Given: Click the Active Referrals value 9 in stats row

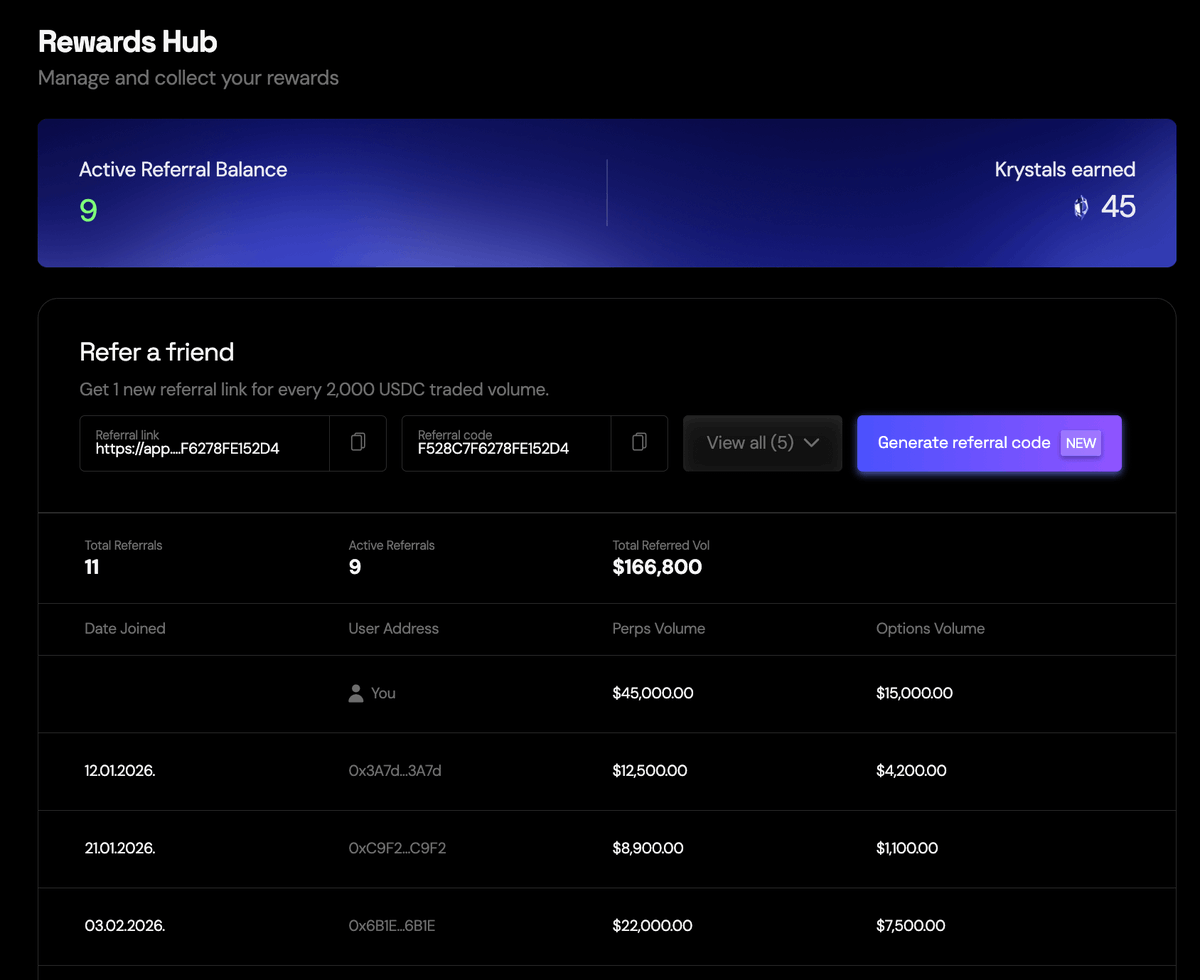Looking at the screenshot, I should click(x=354, y=567).
